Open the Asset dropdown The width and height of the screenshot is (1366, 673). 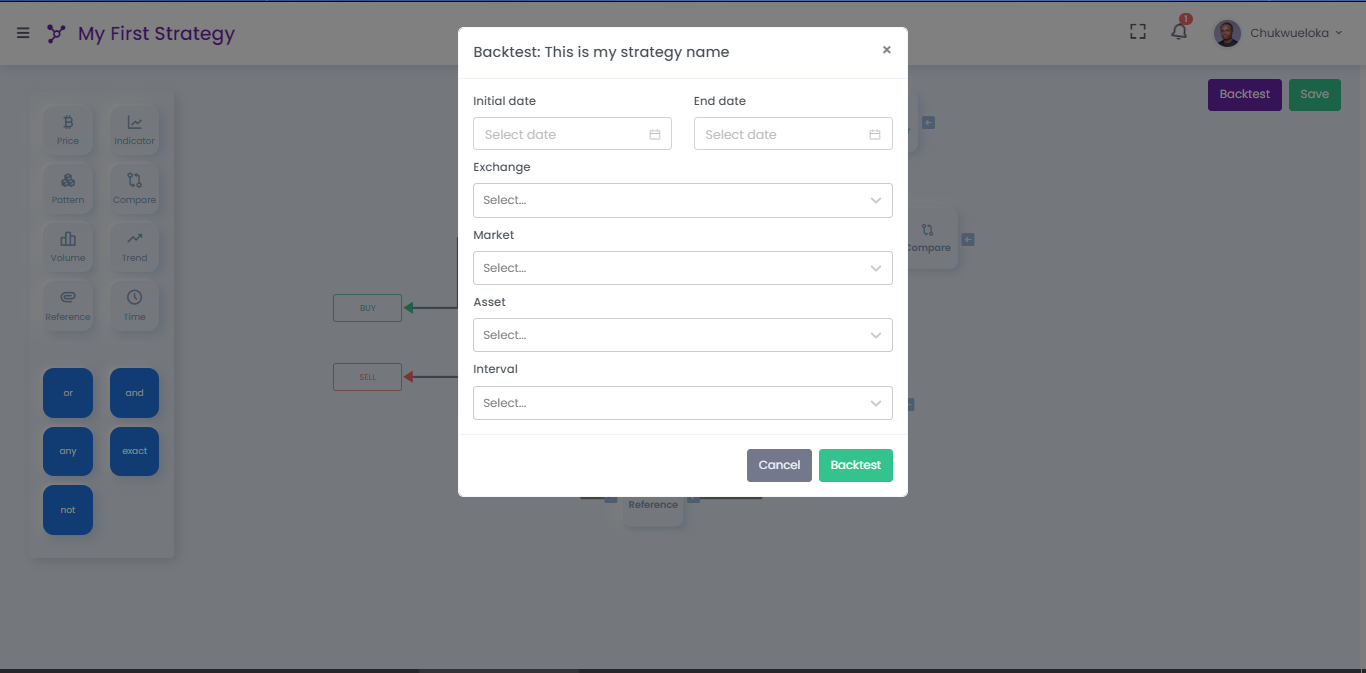pyautogui.click(x=683, y=335)
